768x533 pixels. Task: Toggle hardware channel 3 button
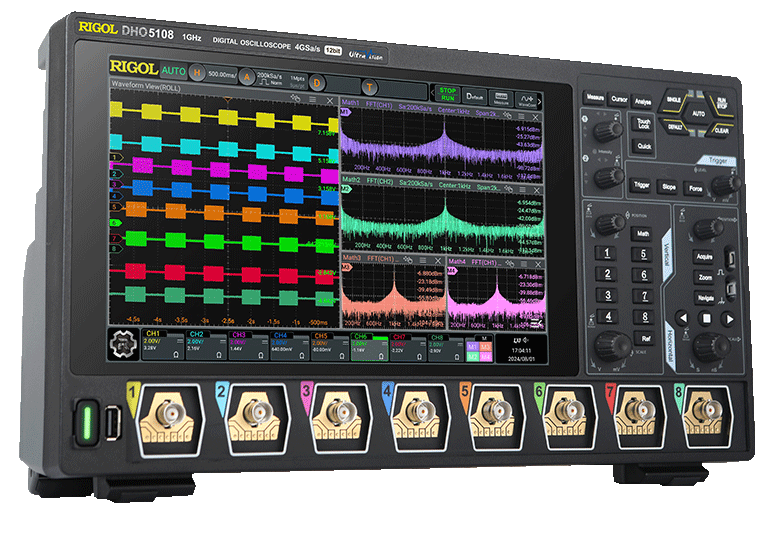608,295
